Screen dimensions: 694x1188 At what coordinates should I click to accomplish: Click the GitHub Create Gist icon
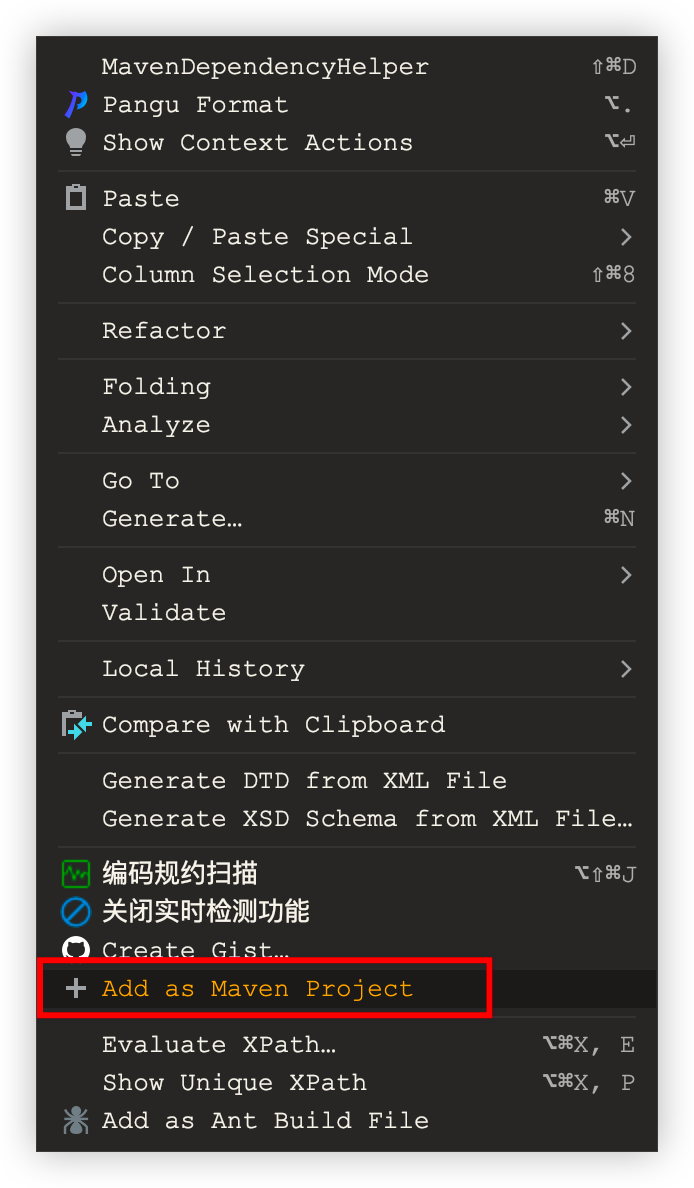[x=76, y=949]
